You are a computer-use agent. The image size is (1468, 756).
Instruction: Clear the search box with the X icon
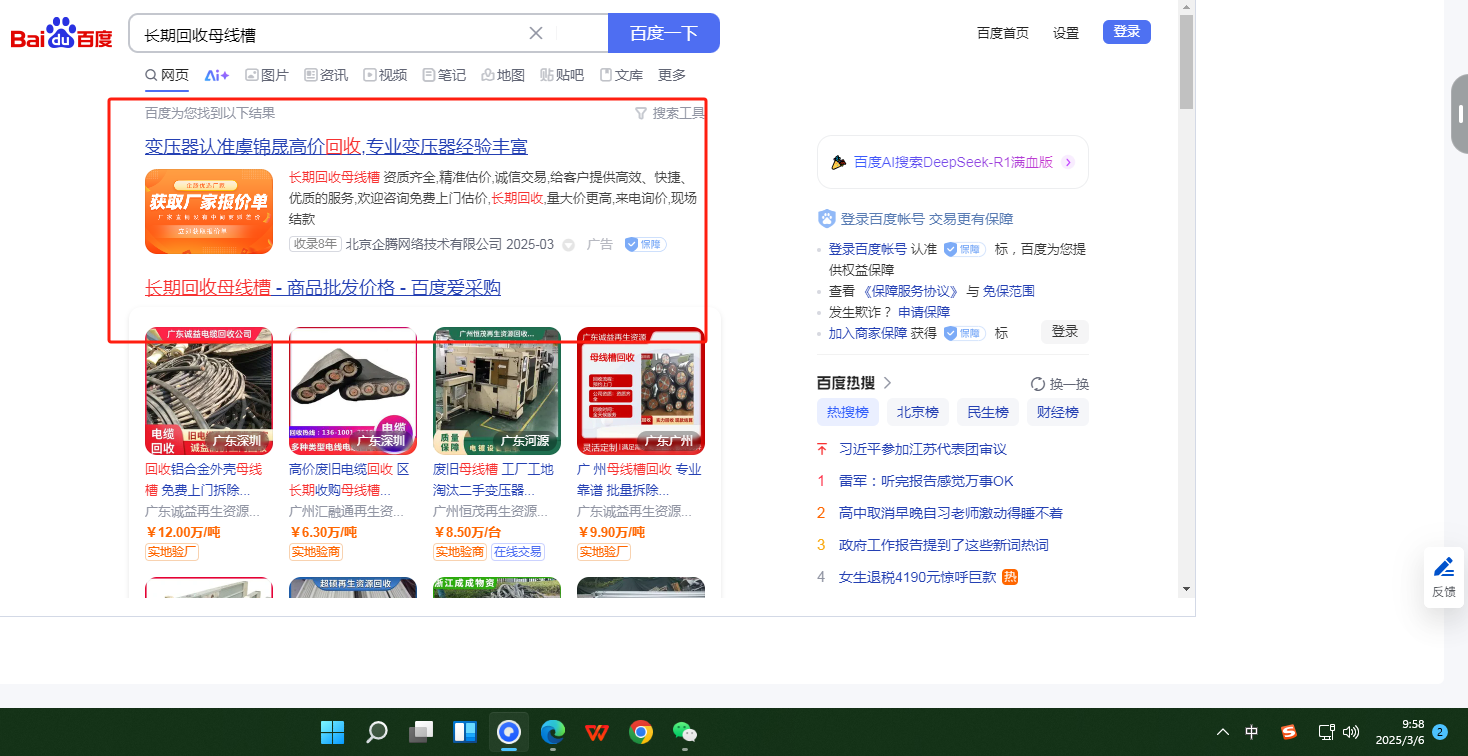pos(536,33)
